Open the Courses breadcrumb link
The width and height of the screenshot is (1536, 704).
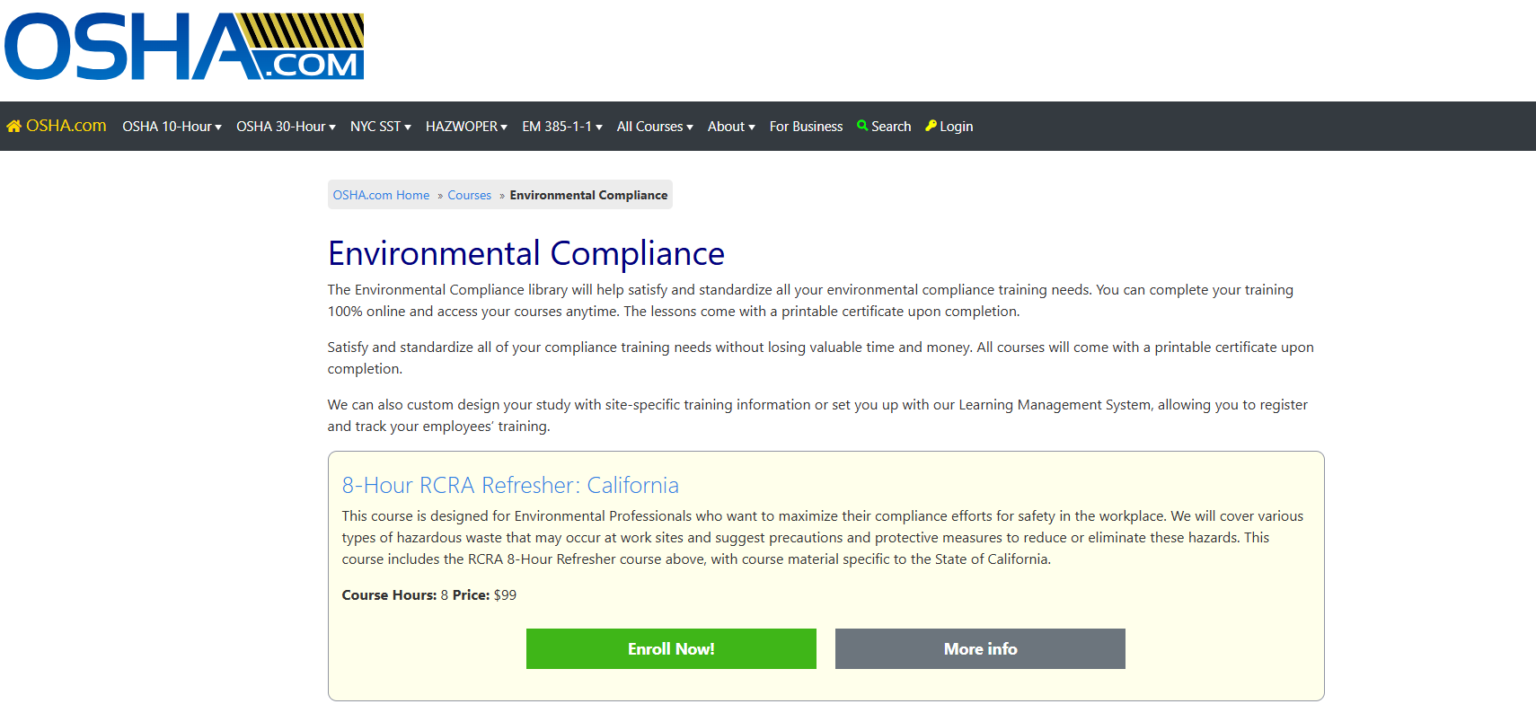(469, 194)
